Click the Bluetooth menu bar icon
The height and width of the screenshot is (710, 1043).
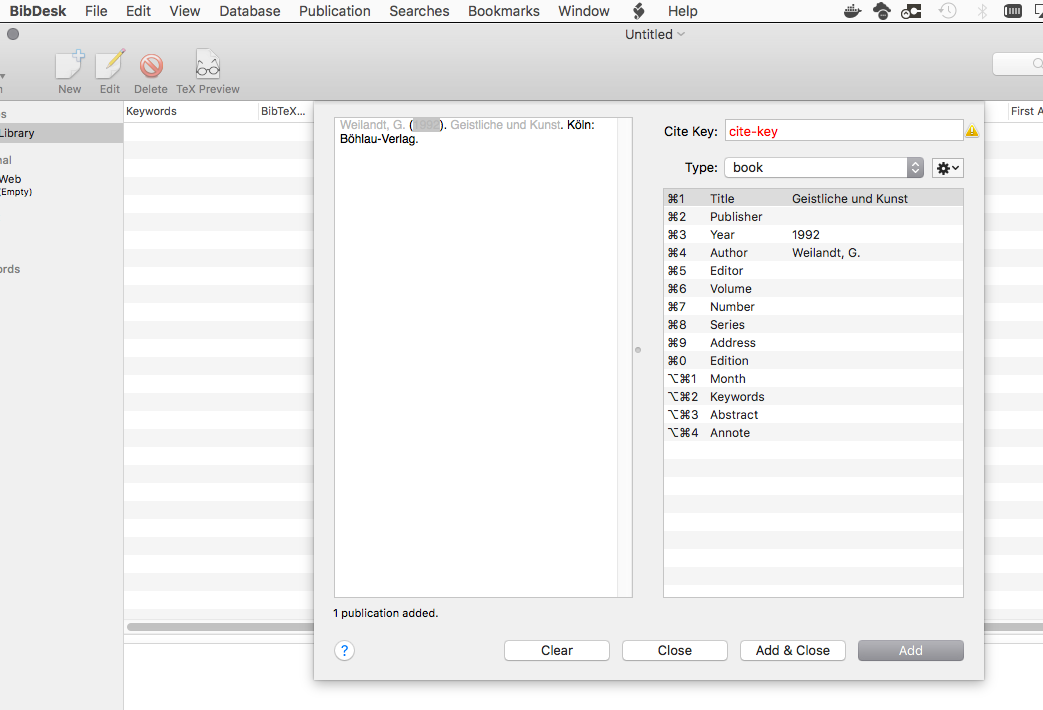click(x=981, y=11)
